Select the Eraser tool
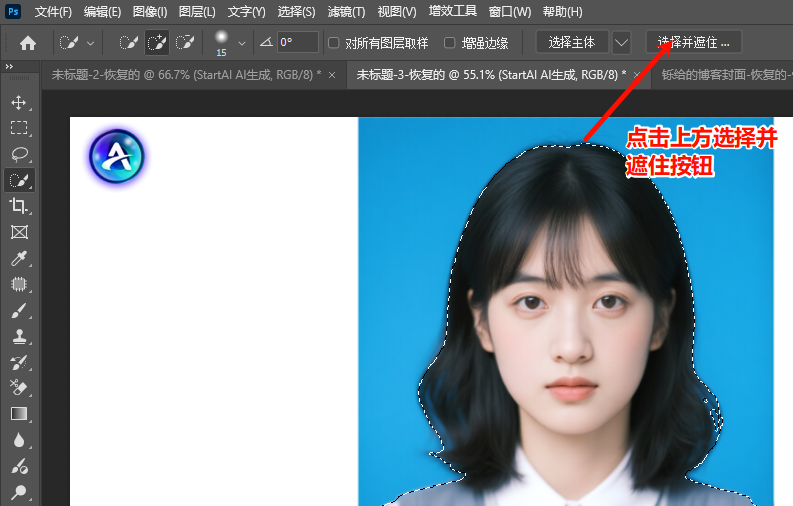The image size is (793, 506). 19,388
